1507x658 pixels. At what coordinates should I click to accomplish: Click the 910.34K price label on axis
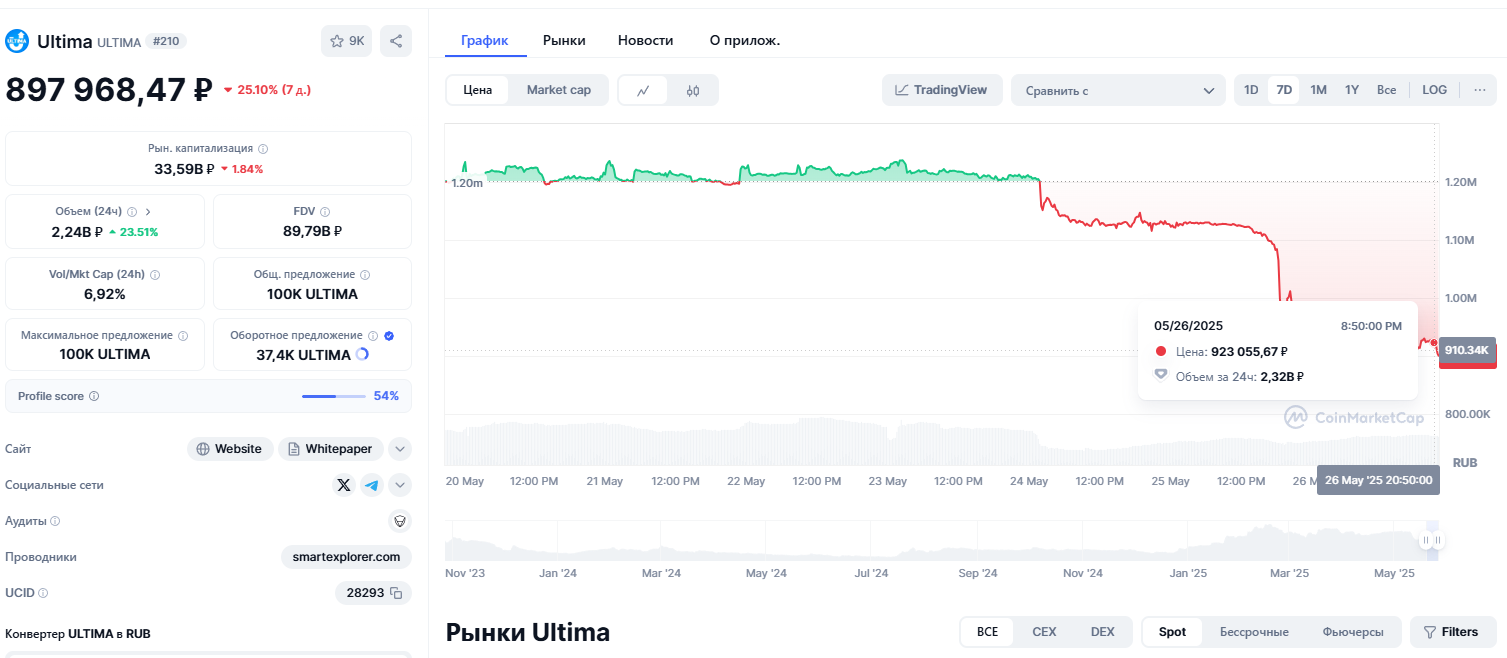(1467, 351)
